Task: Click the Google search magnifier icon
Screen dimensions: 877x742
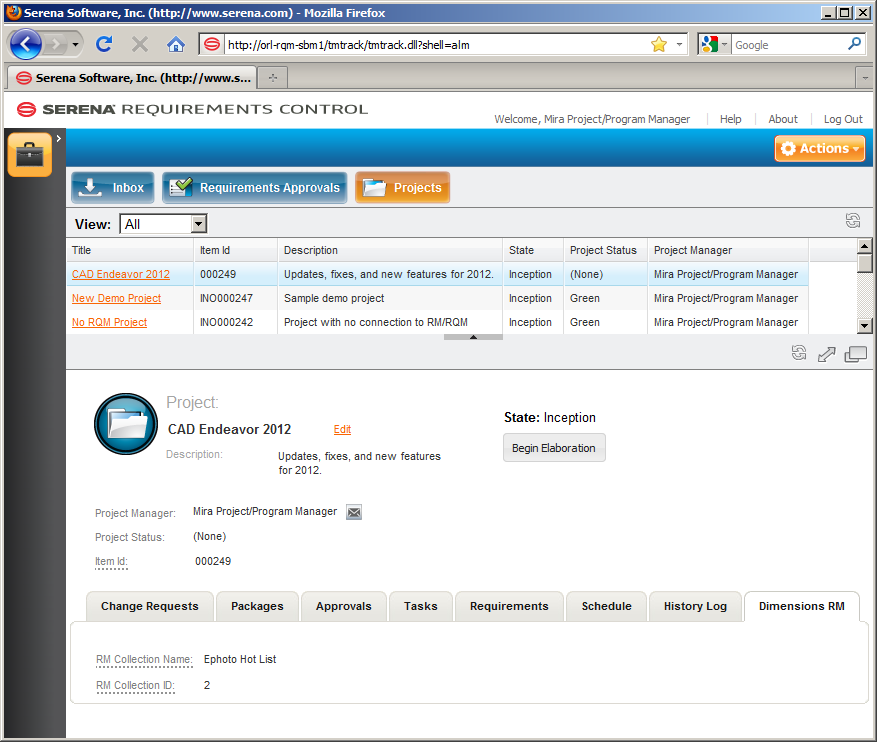Action: 854,44
